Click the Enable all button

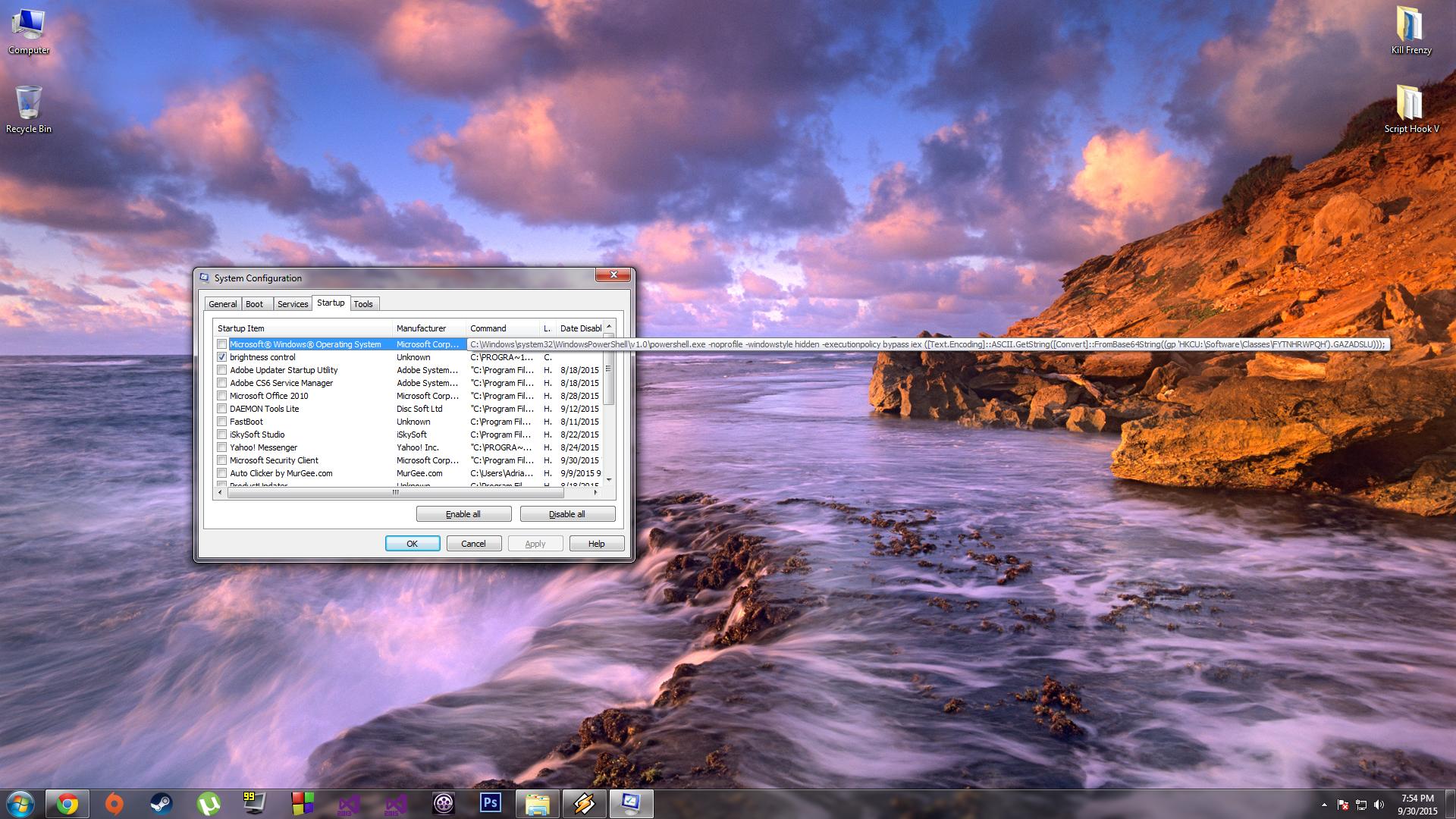463,514
